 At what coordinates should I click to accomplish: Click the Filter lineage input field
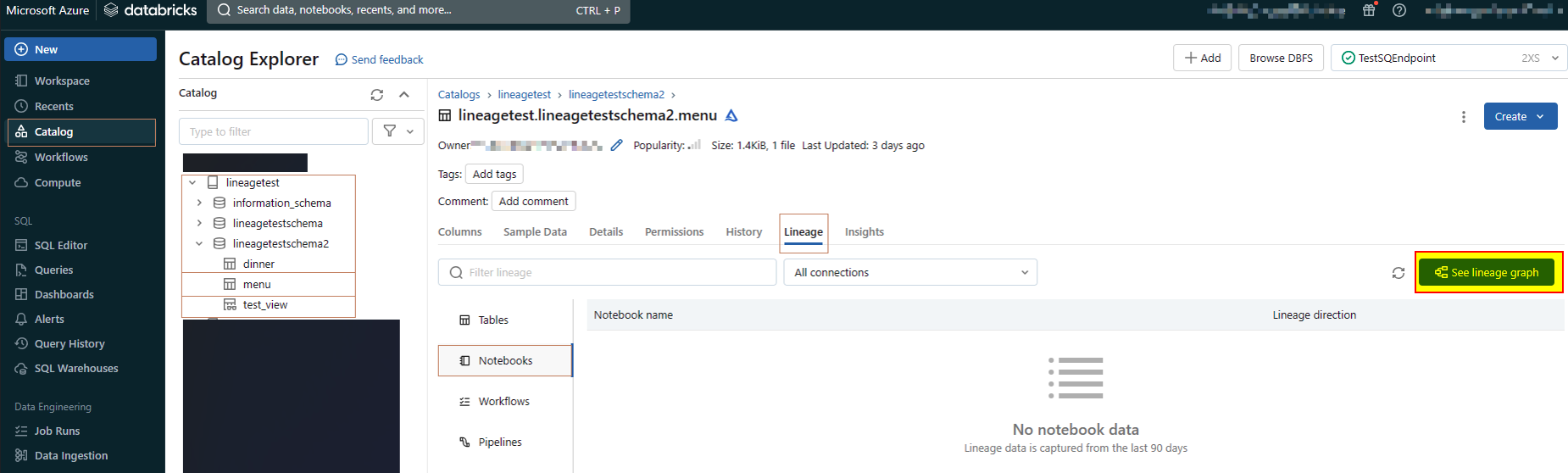607,272
